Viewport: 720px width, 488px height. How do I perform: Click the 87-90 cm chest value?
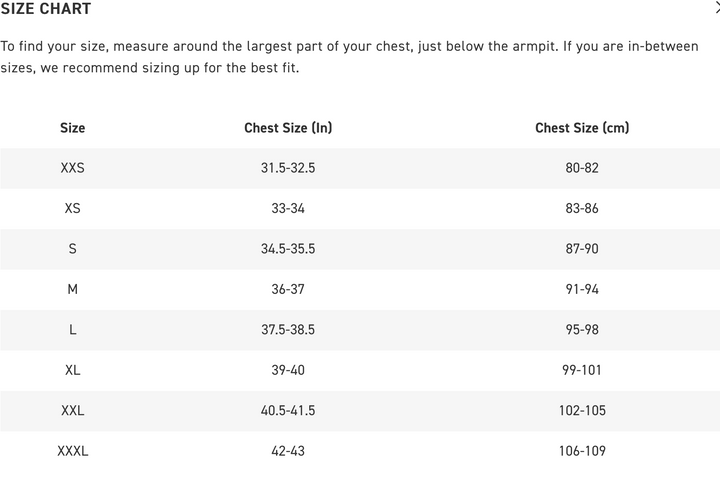click(582, 249)
